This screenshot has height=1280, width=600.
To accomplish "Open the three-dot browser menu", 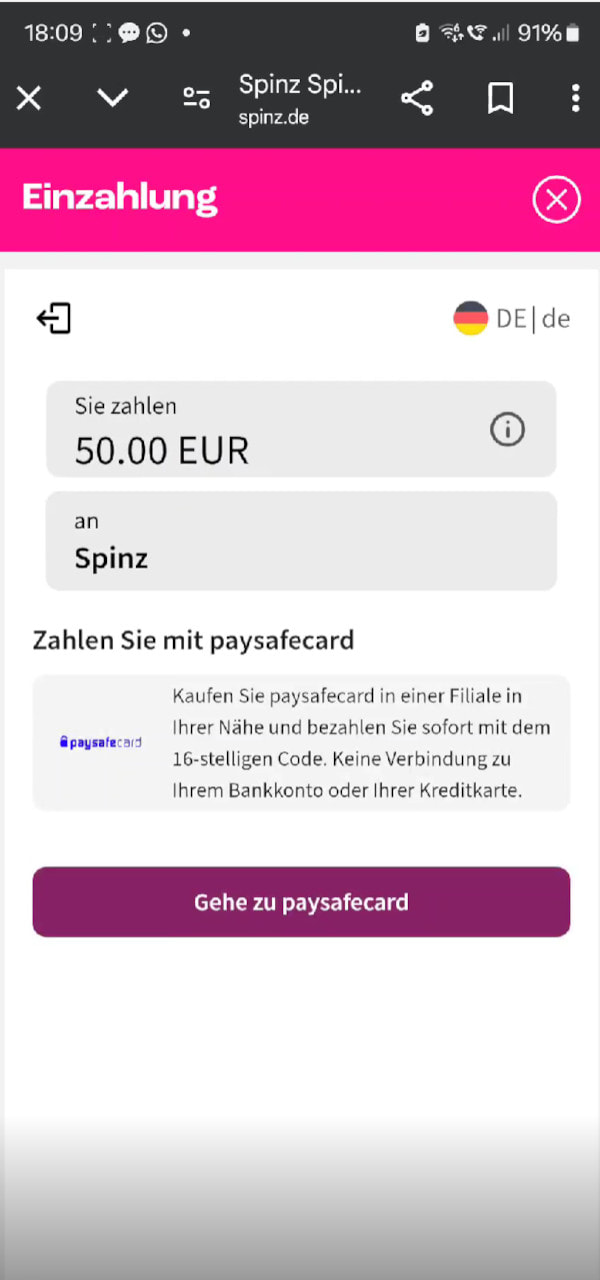I will [575, 98].
